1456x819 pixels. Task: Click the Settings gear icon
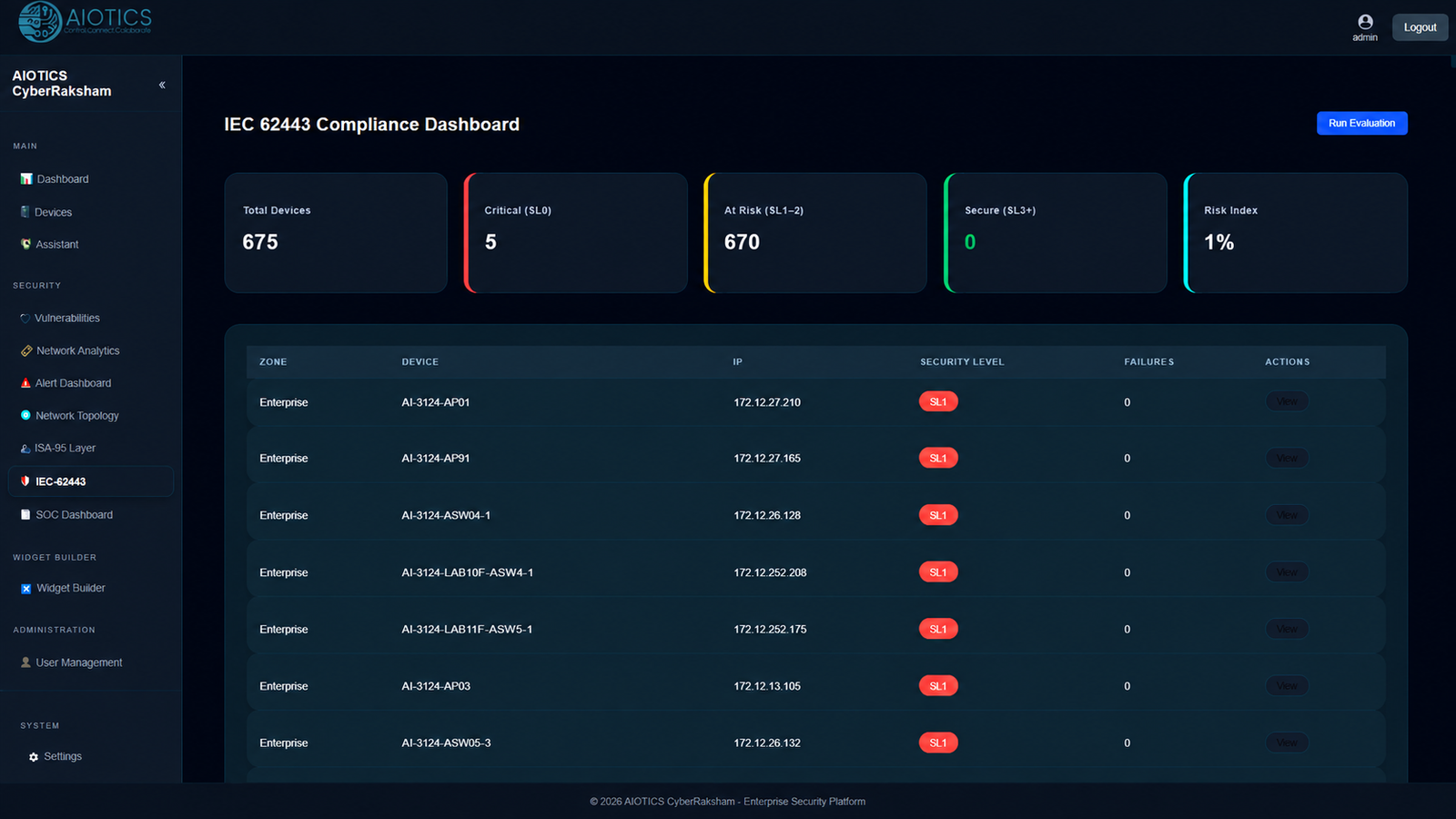pyautogui.click(x=34, y=757)
